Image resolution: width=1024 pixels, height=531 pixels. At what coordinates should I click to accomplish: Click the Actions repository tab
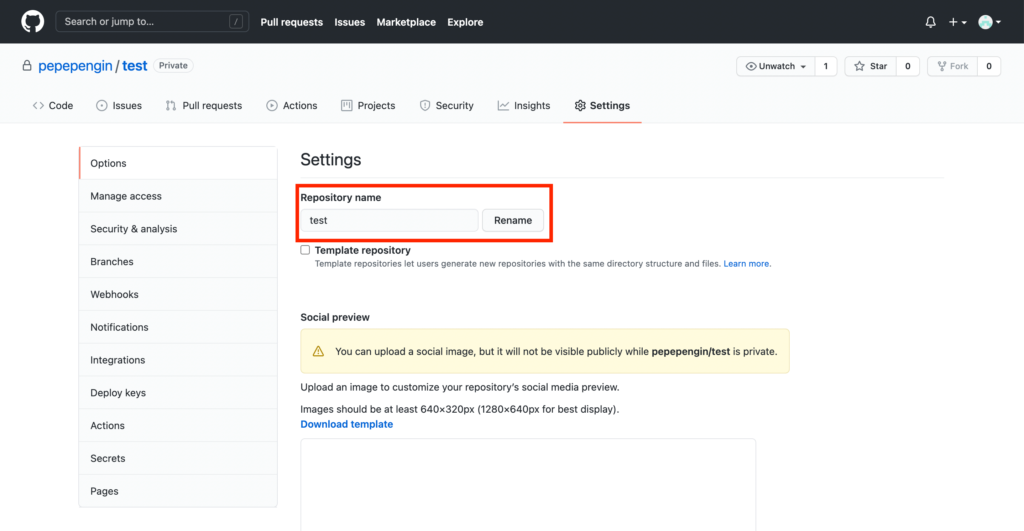[292, 105]
